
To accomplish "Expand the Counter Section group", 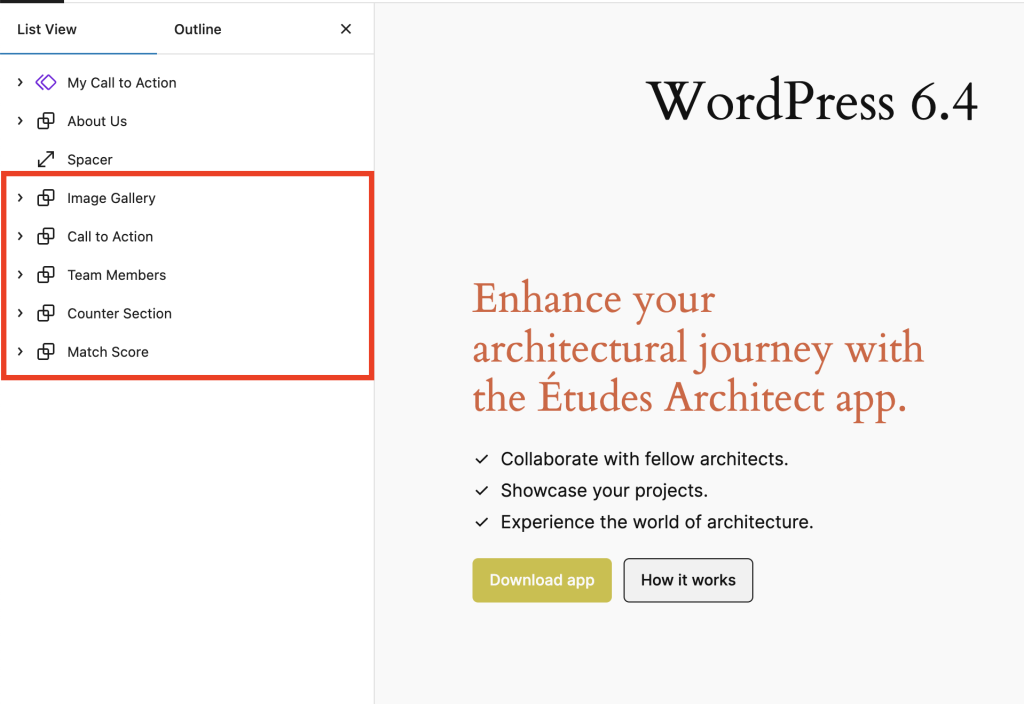I will pos(20,313).
